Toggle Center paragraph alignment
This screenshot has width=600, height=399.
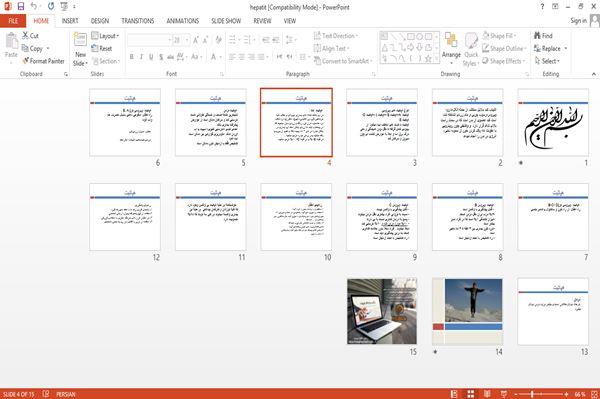coord(242,57)
